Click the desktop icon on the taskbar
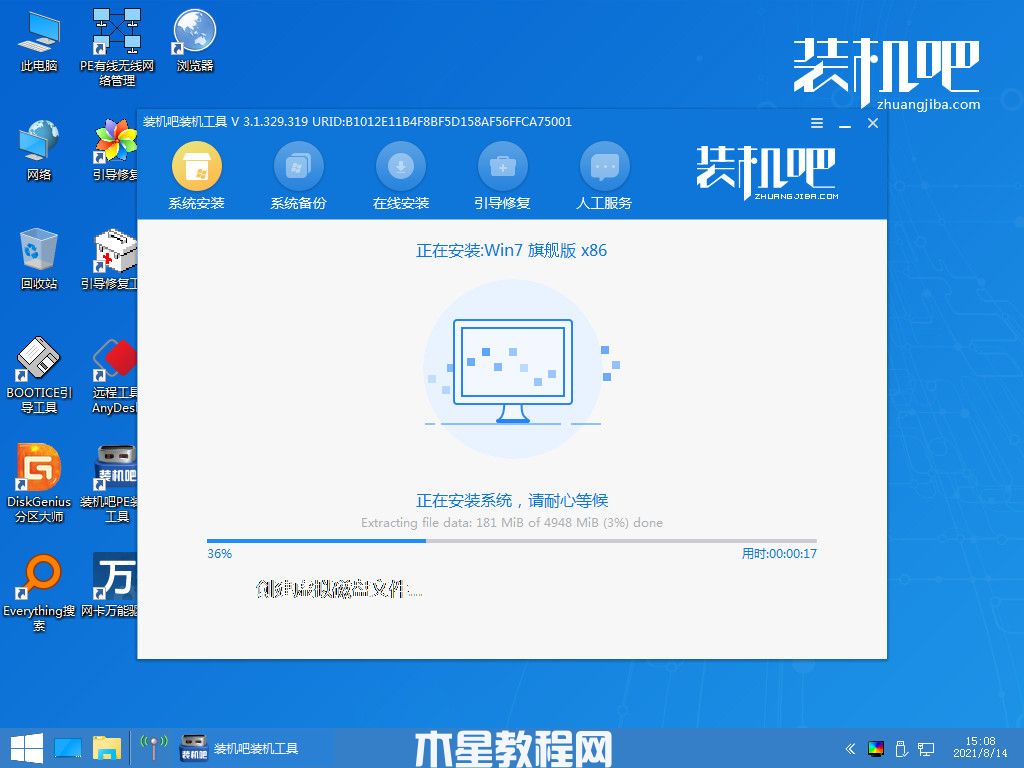 pyautogui.click(x=68, y=748)
